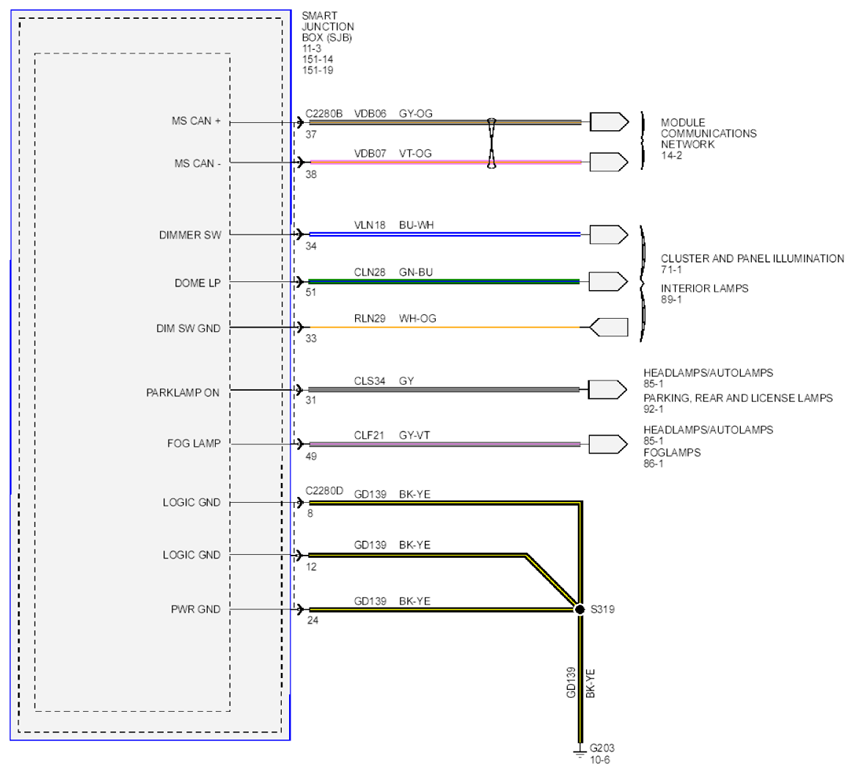Click the MS CAN + signal label
Image resolution: width=854 pixels, height=773 pixels.
[x=196, y=121]
